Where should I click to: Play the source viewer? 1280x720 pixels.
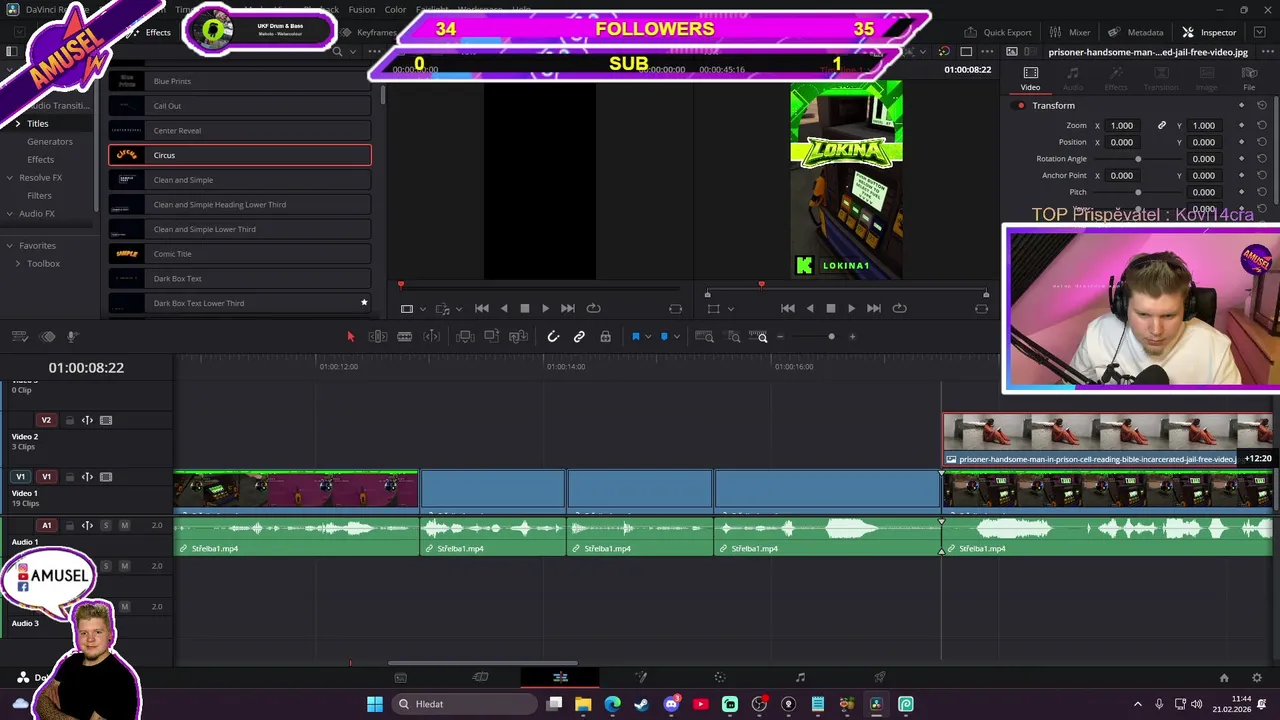pyautogui.click(x=545, y=308)
